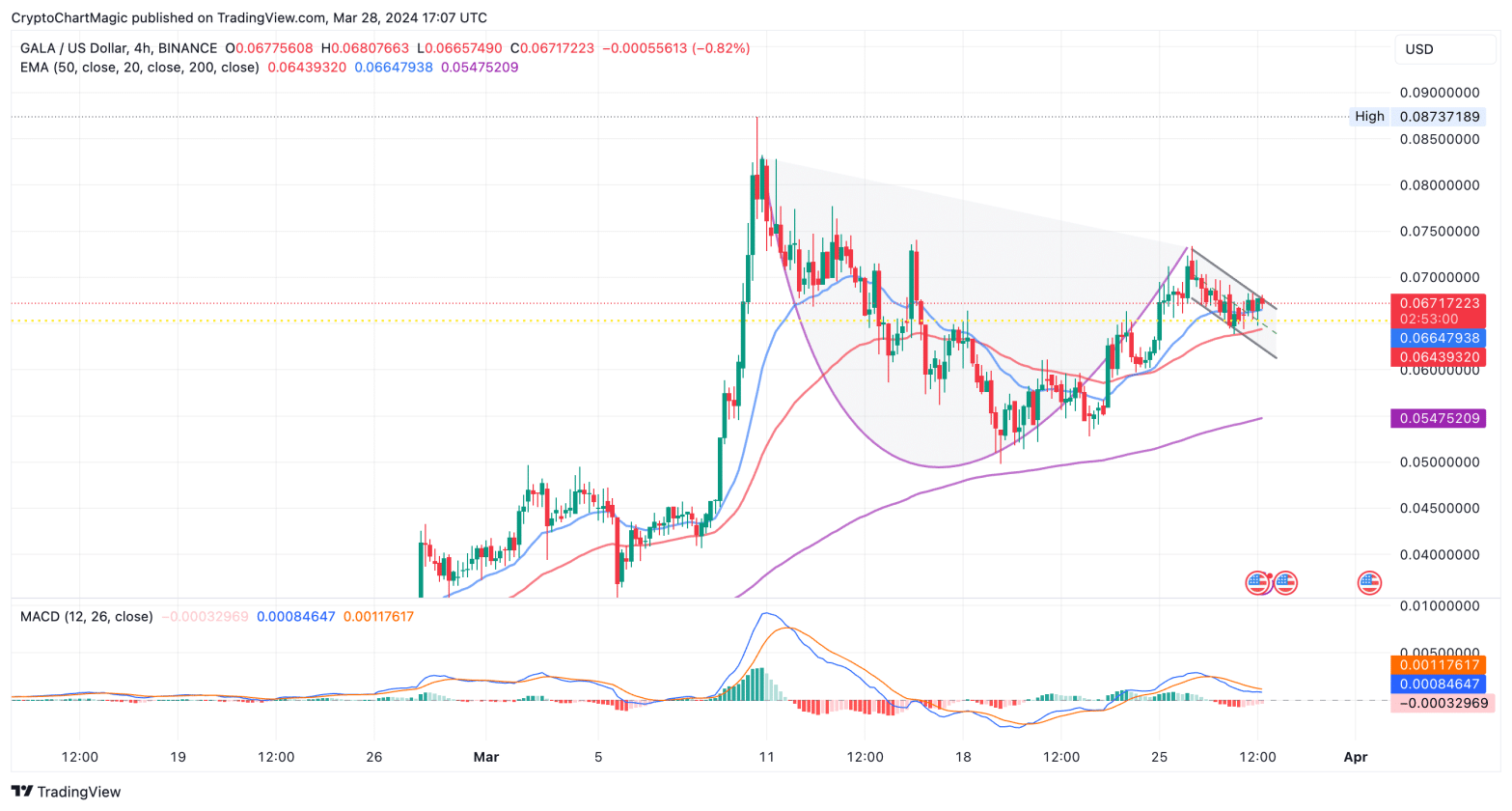
Task: Click the 0.01000000 MACD axis level
Action: [x=1440, y=606]
